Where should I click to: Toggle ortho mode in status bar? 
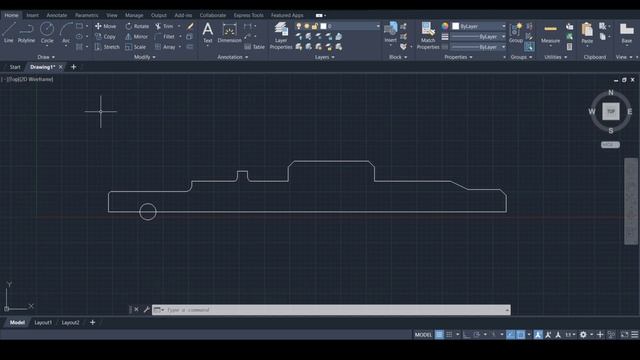pyautogui.click(x=467, y=335)
